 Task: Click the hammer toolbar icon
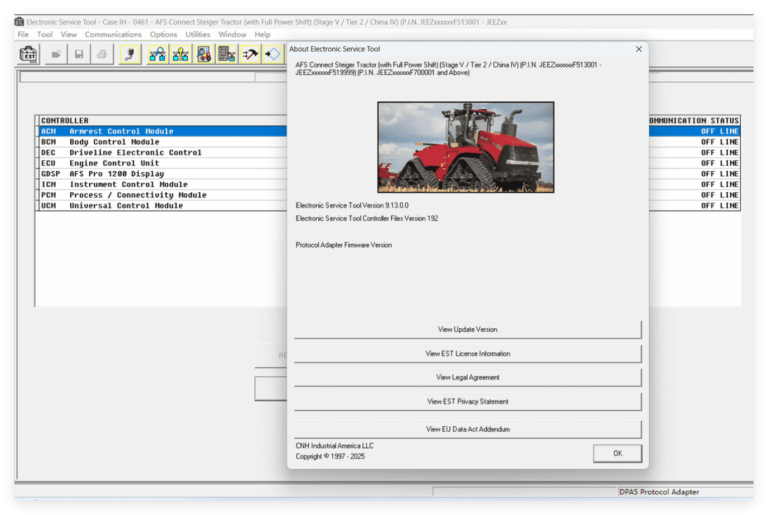click(250, 54)
